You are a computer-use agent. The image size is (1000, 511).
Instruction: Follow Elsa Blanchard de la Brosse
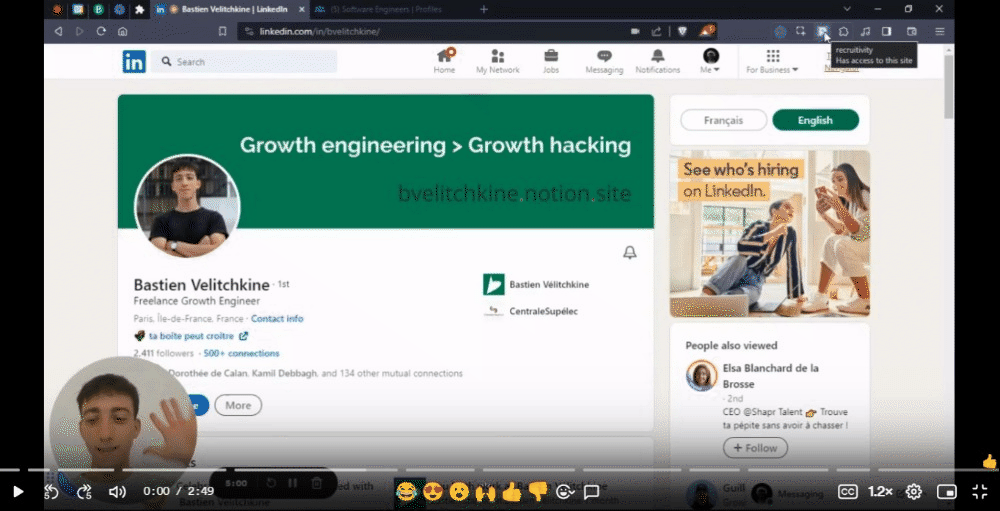755,448
